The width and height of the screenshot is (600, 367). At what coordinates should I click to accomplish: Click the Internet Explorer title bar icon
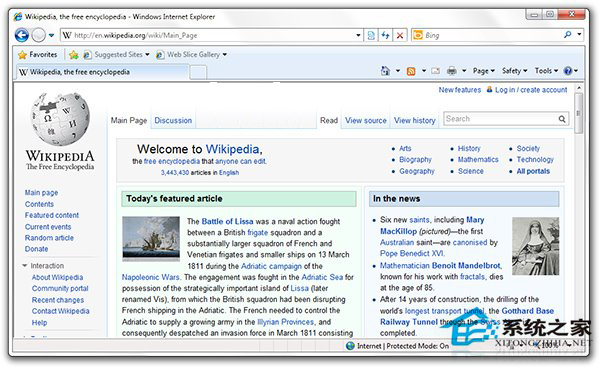pos(18,17)
